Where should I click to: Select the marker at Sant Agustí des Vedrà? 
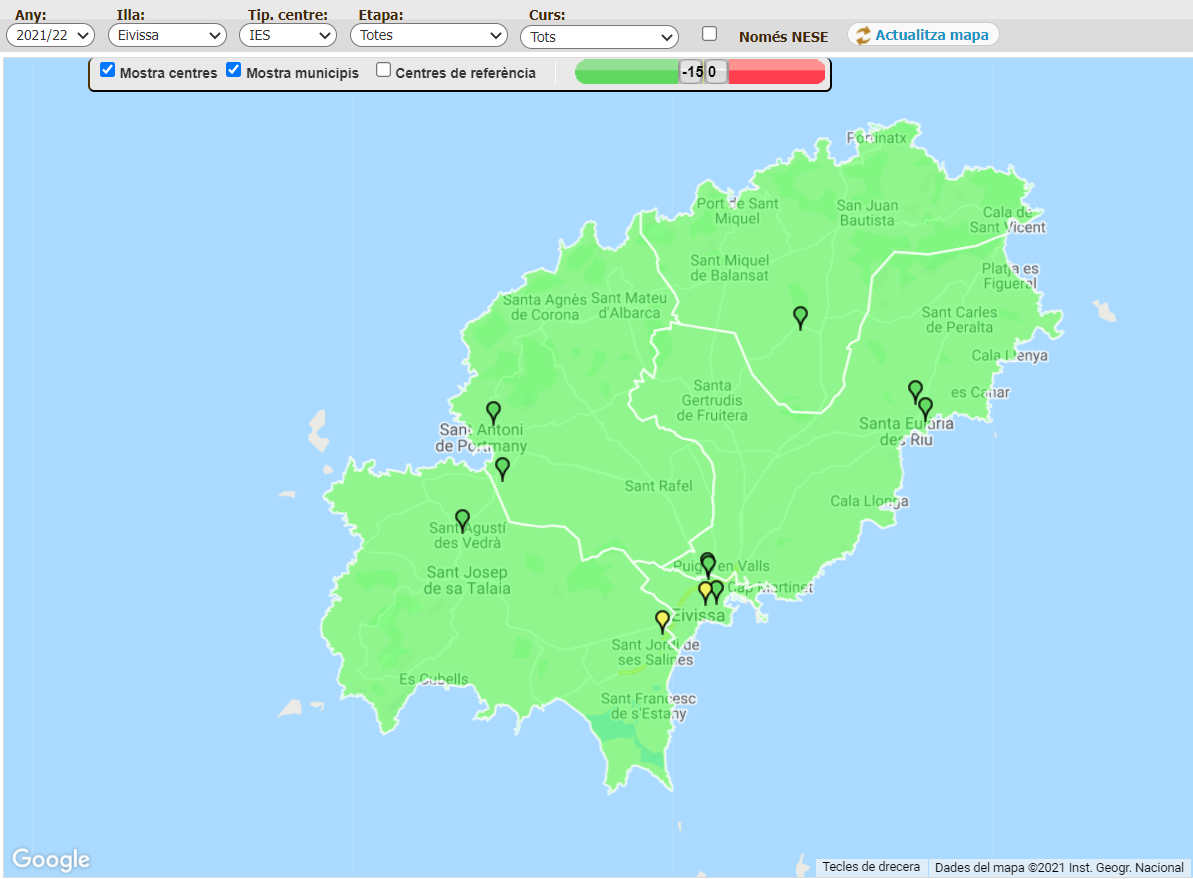pos(462,518)
